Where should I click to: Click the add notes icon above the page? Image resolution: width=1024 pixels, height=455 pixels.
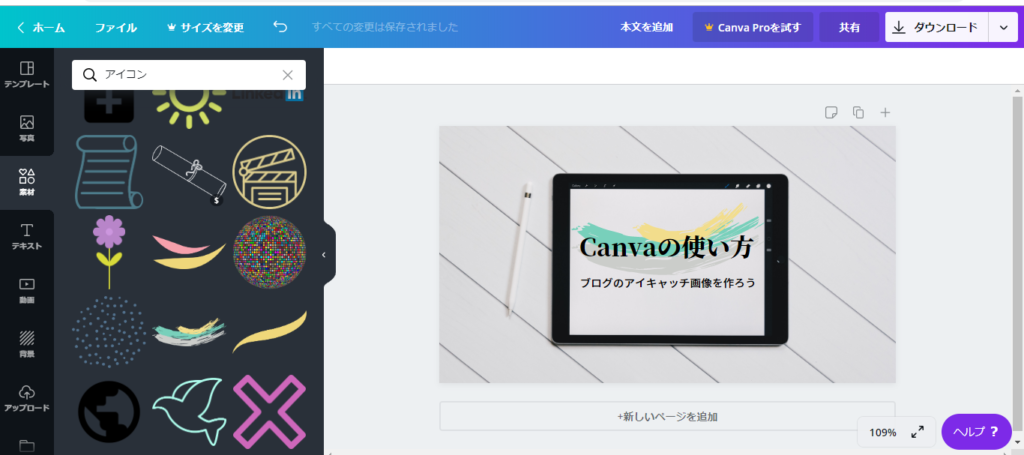831,112
